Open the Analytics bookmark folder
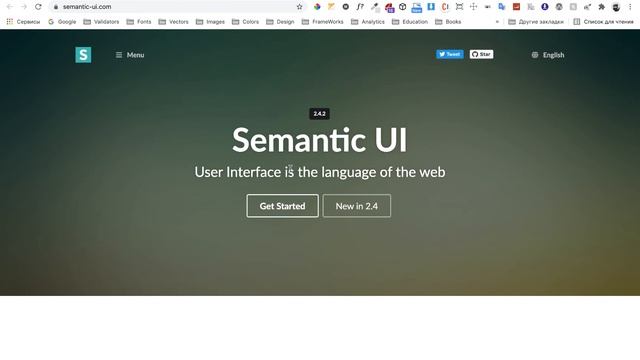This screenshot has width=640, height=360. [x=368, y=22]
